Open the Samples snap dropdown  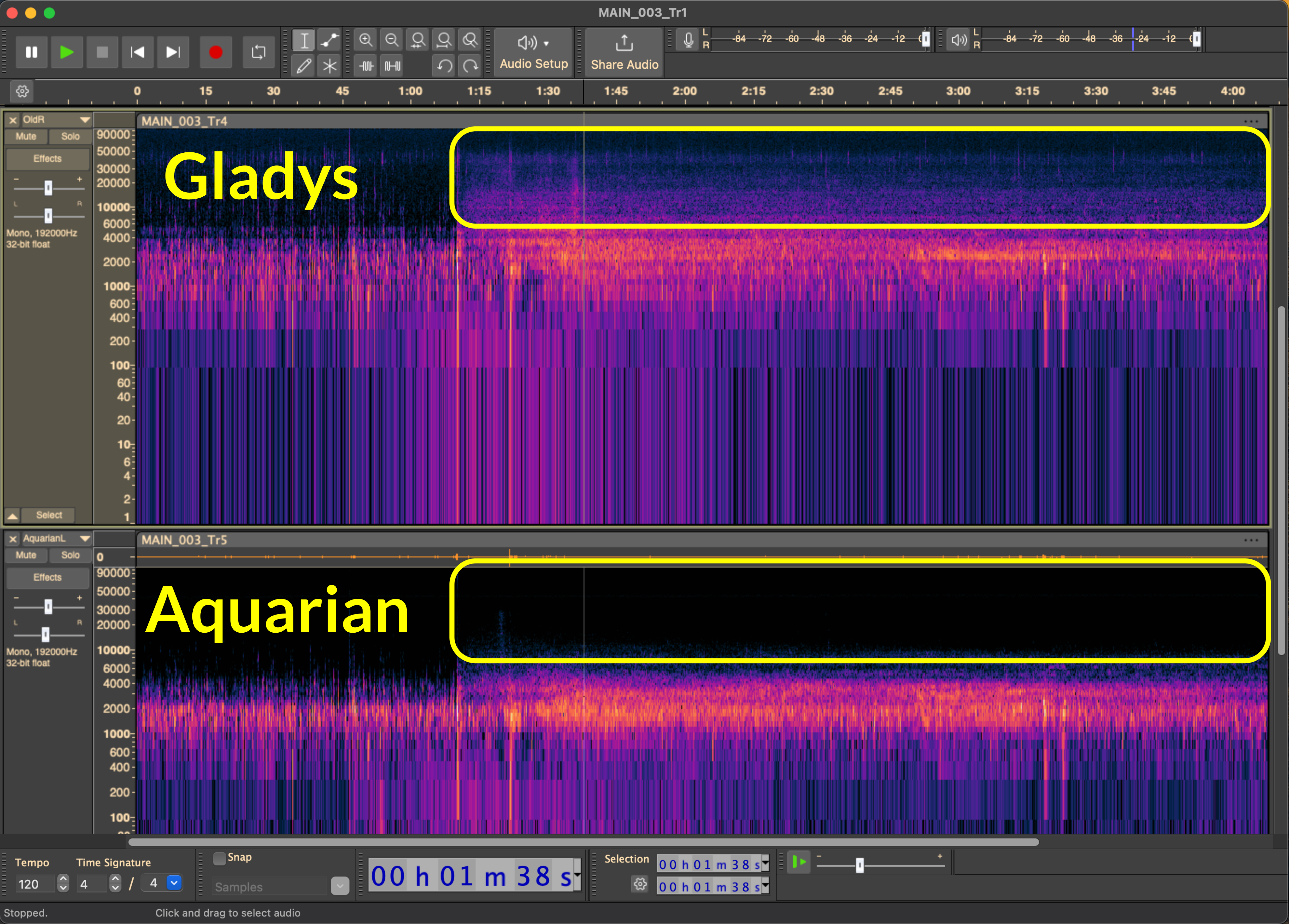[x=340, y=886]
